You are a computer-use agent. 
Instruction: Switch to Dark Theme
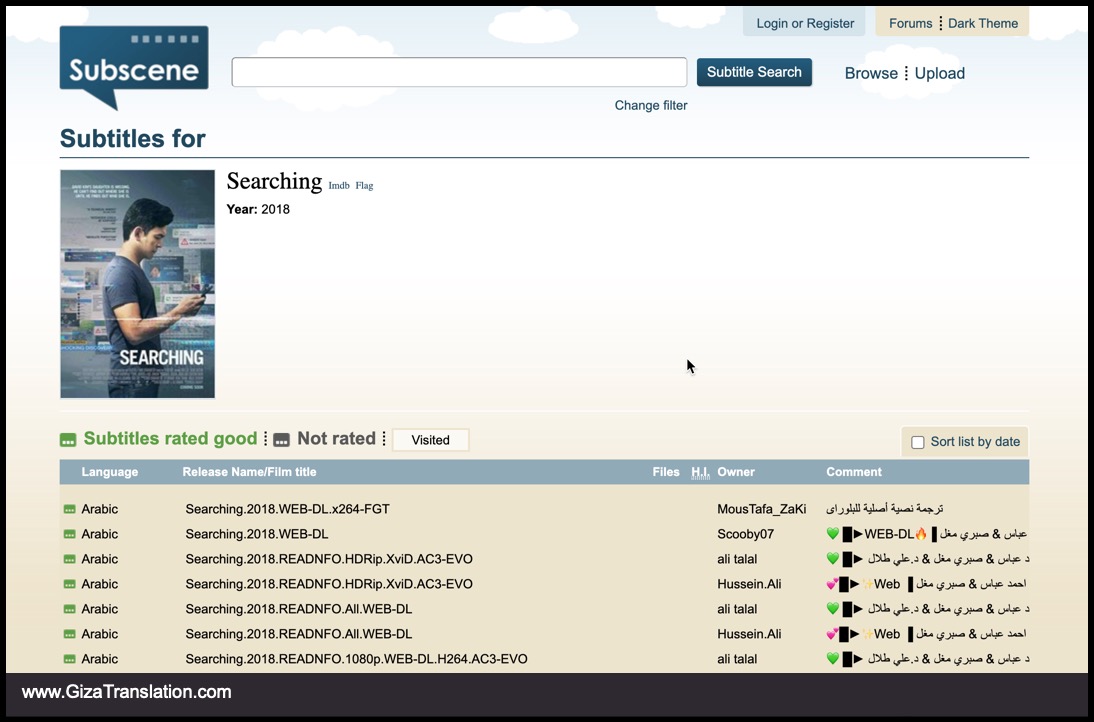tap(983, 23)
